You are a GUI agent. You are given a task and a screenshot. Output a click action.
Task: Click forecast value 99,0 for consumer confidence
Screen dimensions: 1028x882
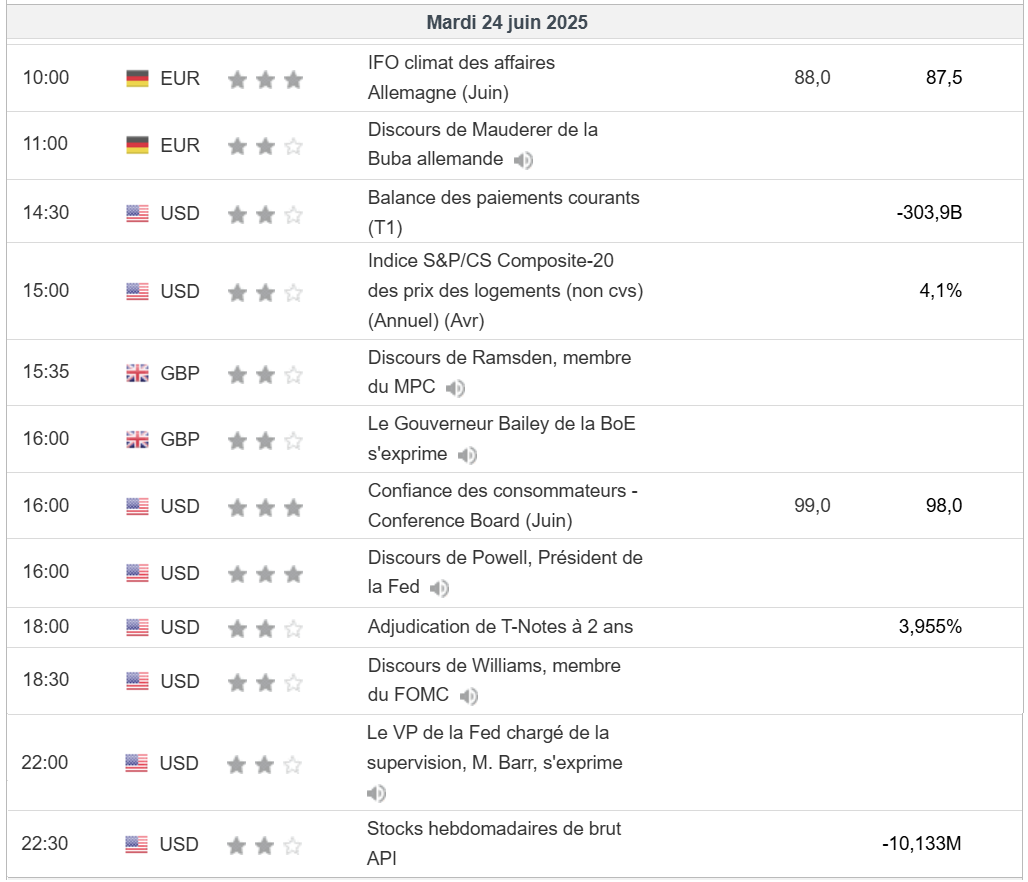[812, 505]
